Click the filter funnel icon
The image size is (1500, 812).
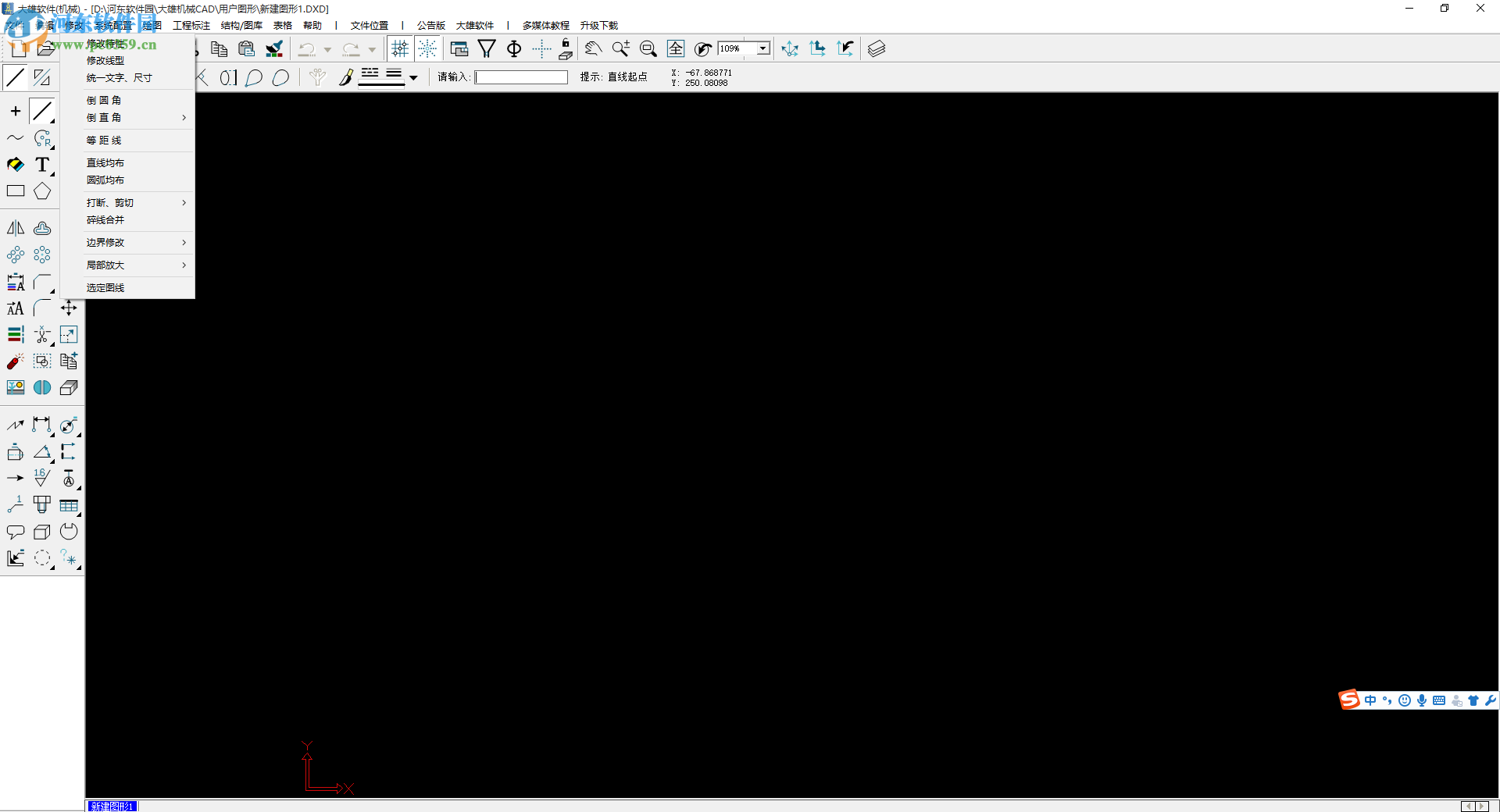click(487, 49)
